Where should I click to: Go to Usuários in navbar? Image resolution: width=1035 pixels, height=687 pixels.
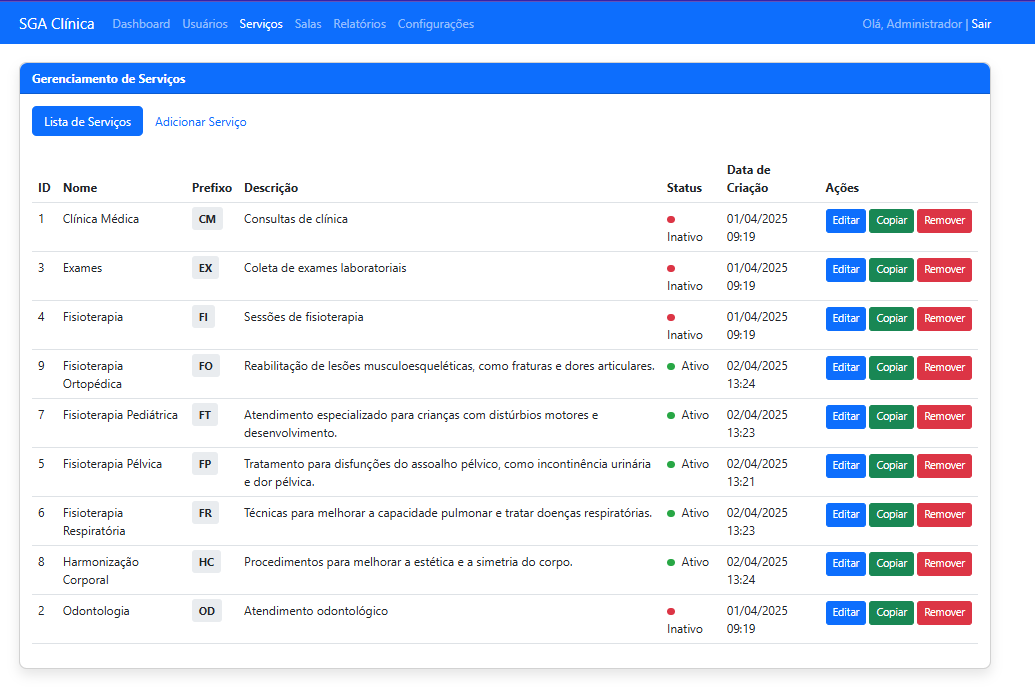(204, 24)
